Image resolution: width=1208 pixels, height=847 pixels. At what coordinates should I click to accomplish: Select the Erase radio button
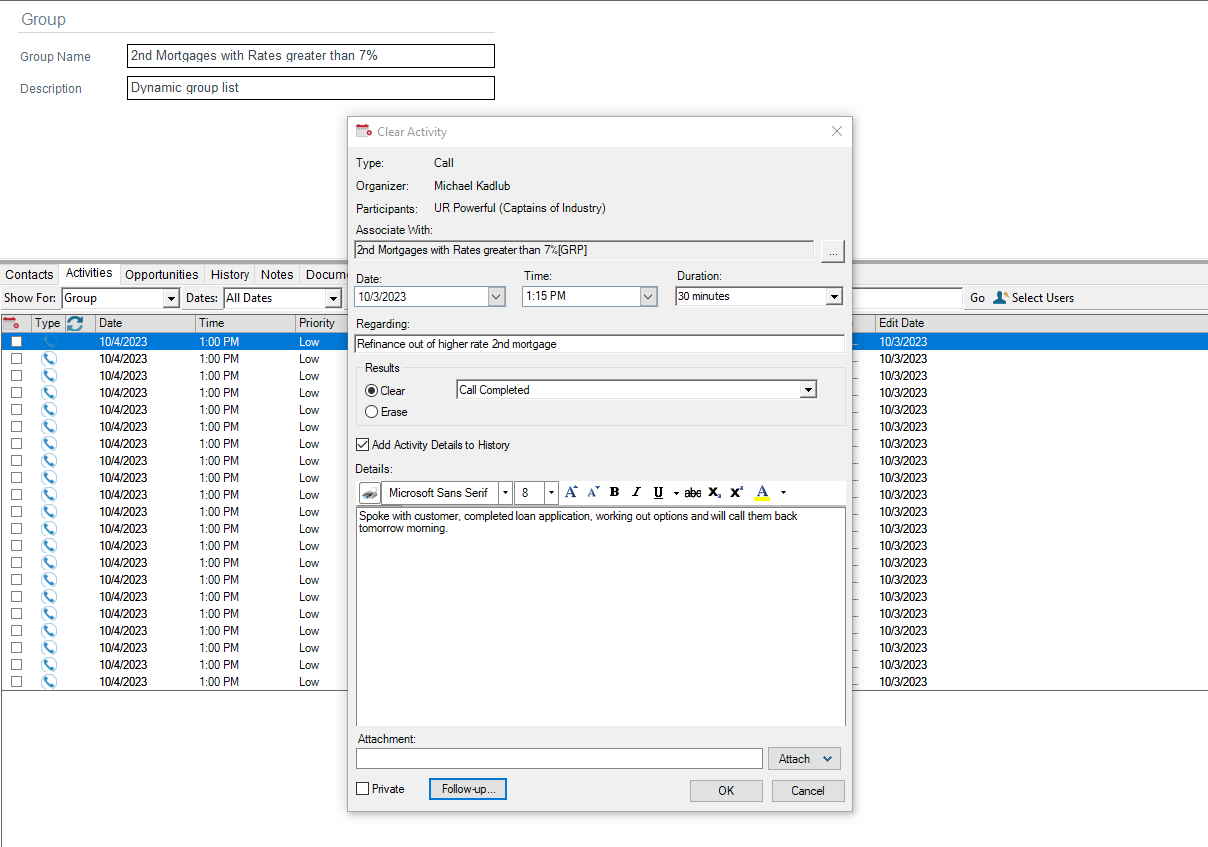372,412
